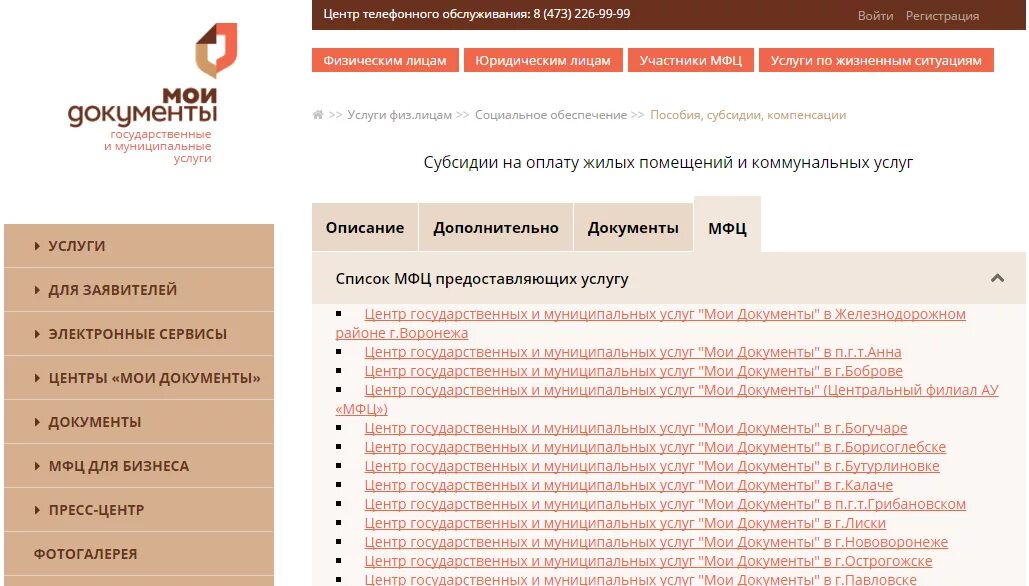This screenshot has width=1029, height=586.
Task: Open the МФЦ in п.г.т.Грибановском link
Action: (x=665, y=505)
